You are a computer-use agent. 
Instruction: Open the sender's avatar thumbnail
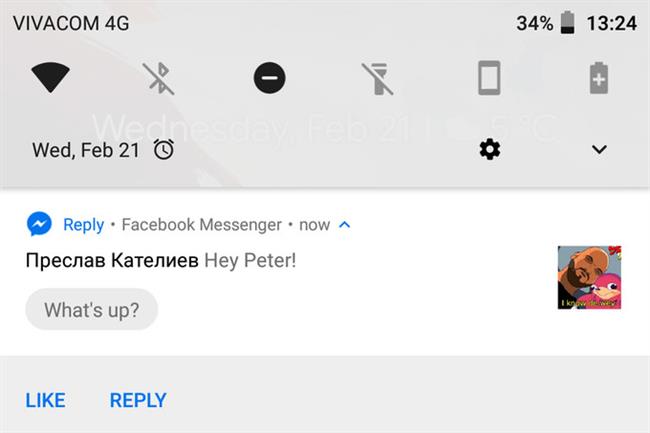point(589,277)
